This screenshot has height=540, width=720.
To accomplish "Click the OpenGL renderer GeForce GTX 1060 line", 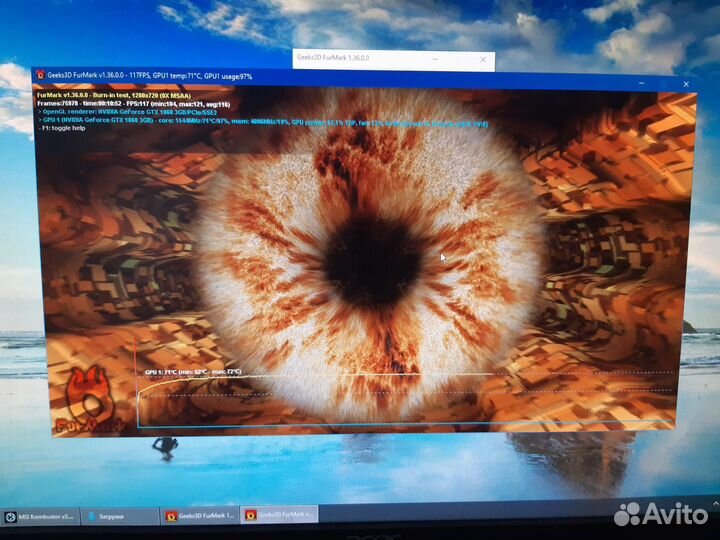I will point(128,112).
